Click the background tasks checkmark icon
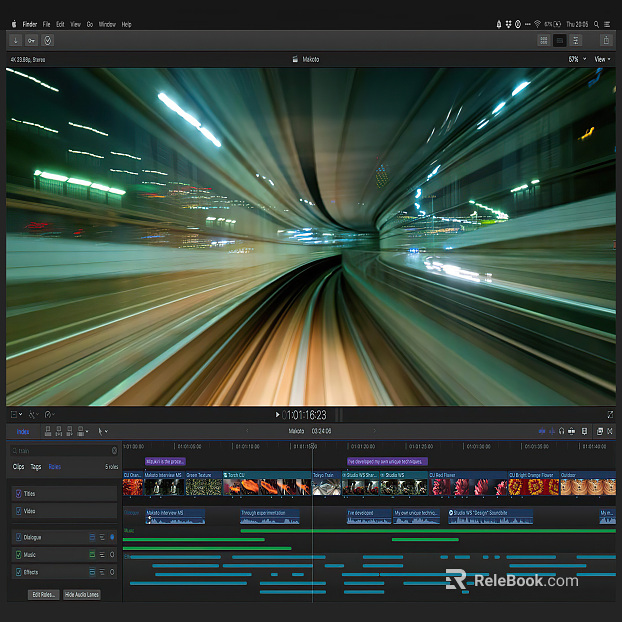Image resolution: width=622 pixels, height=622 pixels. [x=48, y=40]
